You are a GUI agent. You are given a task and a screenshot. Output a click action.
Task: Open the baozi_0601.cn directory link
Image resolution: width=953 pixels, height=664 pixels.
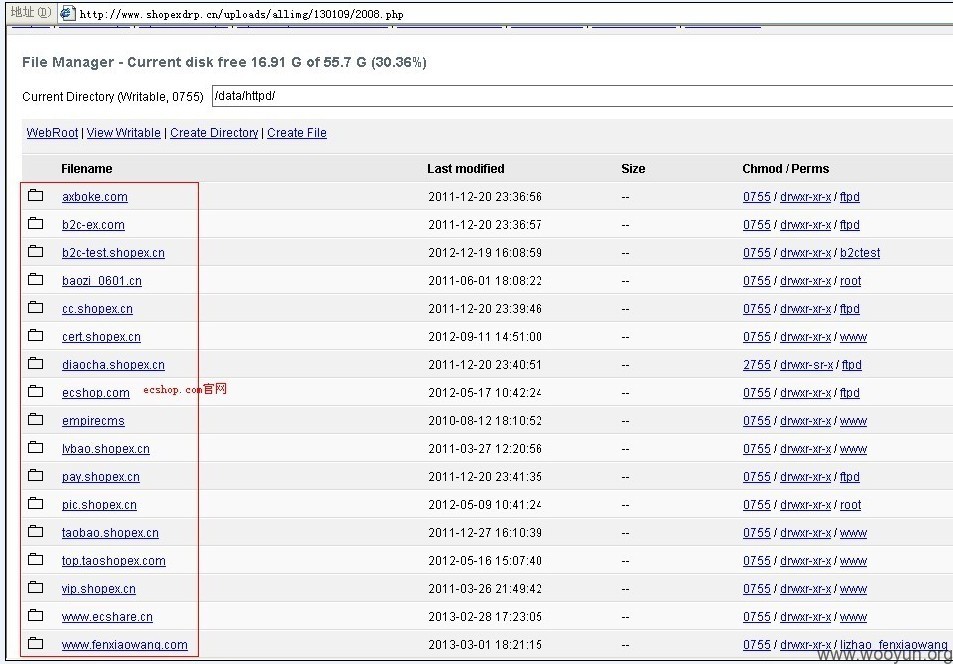click(101, 281)
